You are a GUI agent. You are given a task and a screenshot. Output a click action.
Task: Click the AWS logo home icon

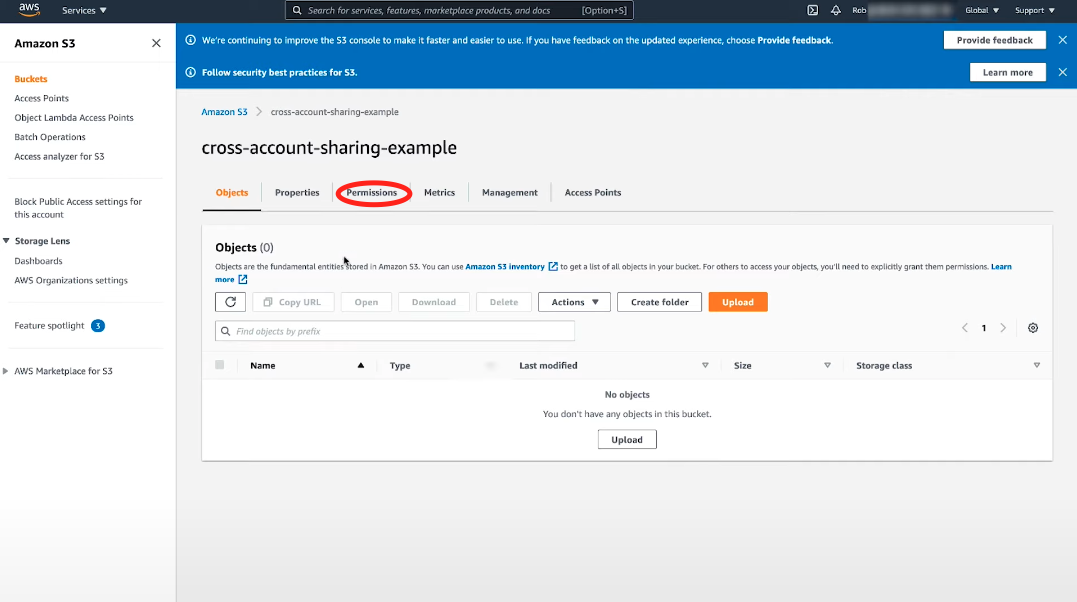coord(29,10)
